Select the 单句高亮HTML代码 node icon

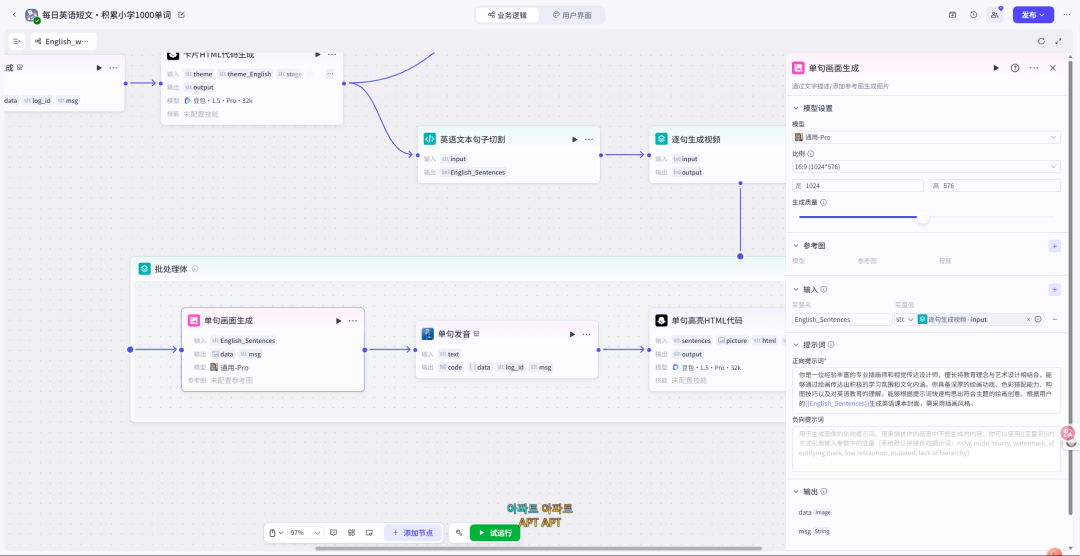click(661, 320)
